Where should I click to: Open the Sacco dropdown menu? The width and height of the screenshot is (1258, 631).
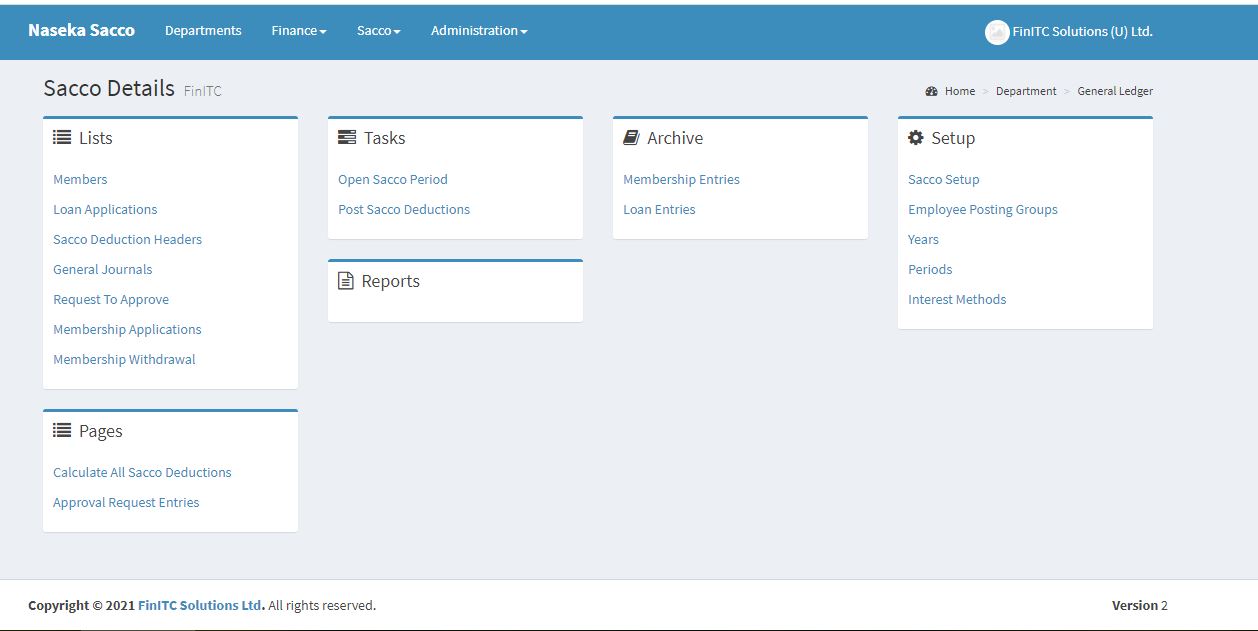tap(378, 31)
